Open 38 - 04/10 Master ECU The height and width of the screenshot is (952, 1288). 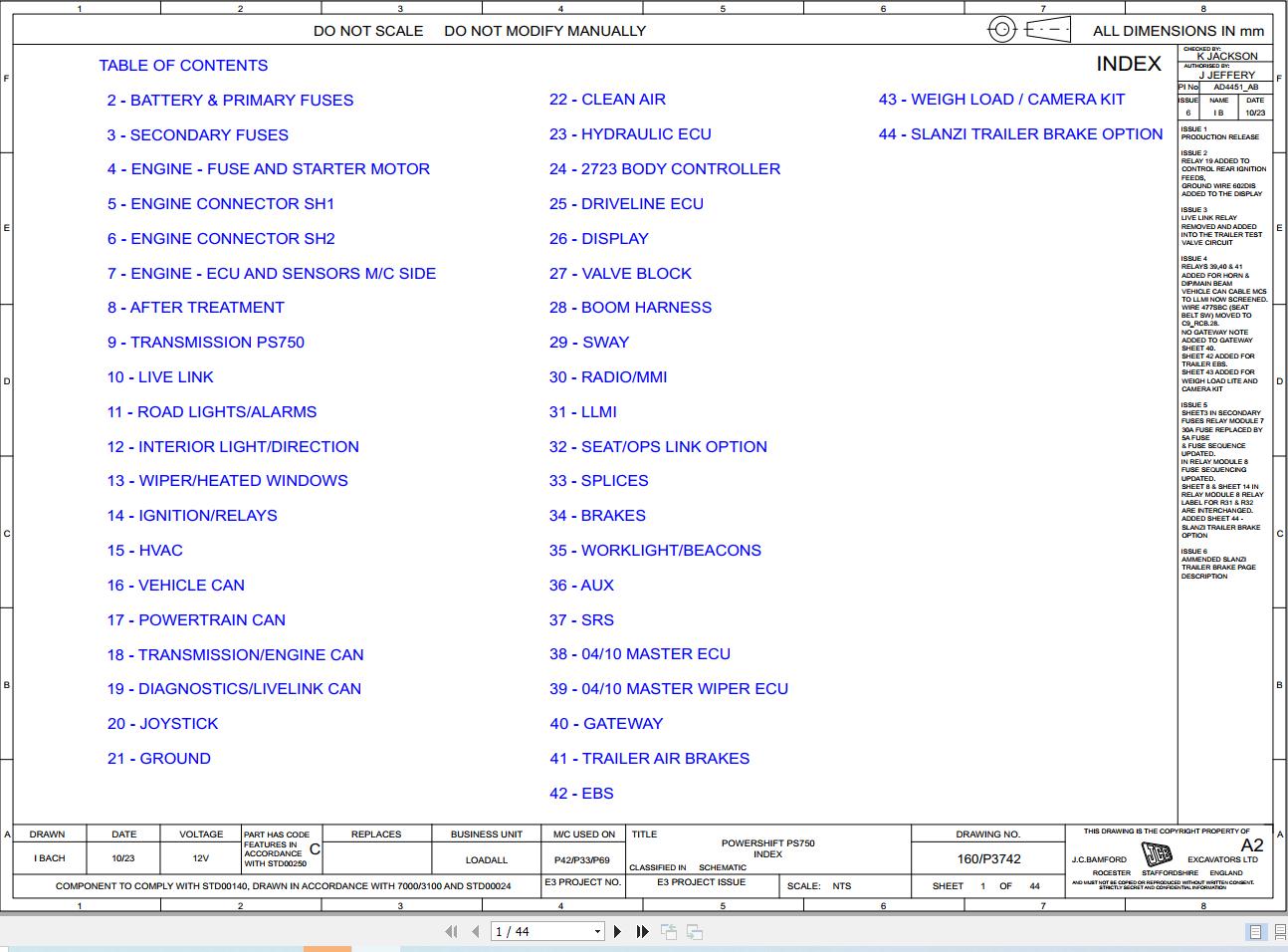[x=640, y=654]
